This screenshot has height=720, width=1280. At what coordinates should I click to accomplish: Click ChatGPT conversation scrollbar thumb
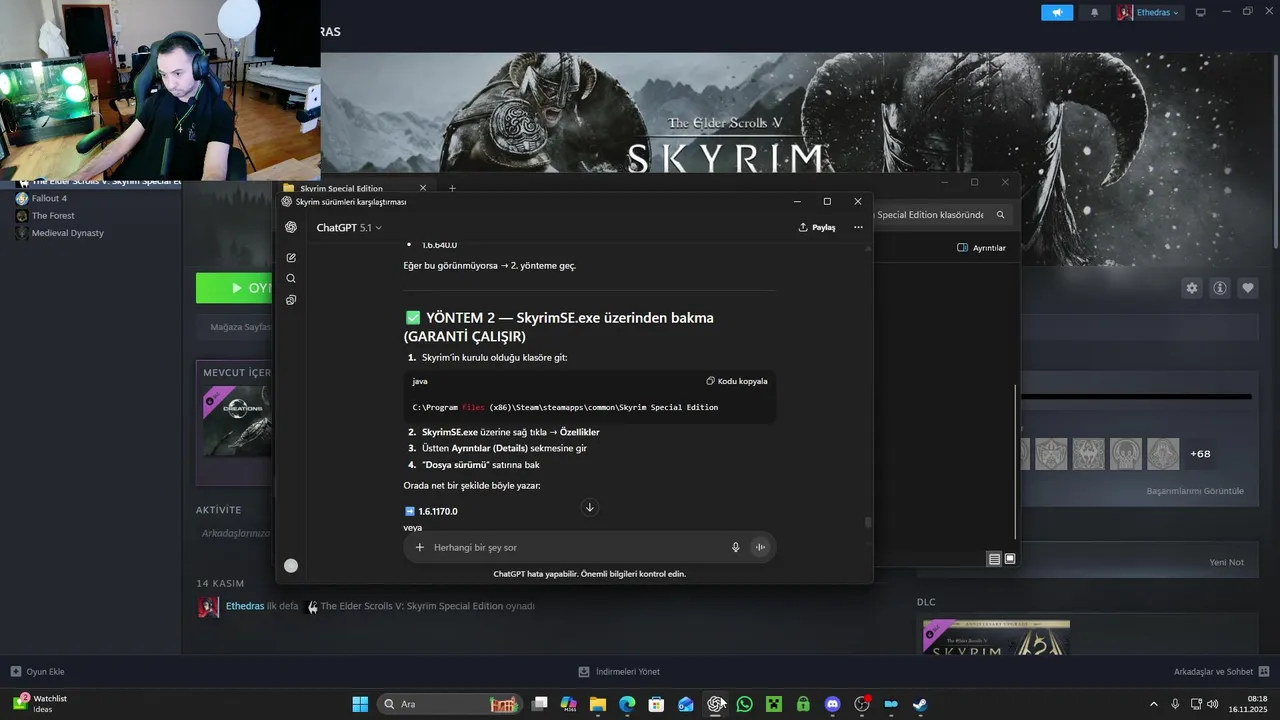point(868,522)
